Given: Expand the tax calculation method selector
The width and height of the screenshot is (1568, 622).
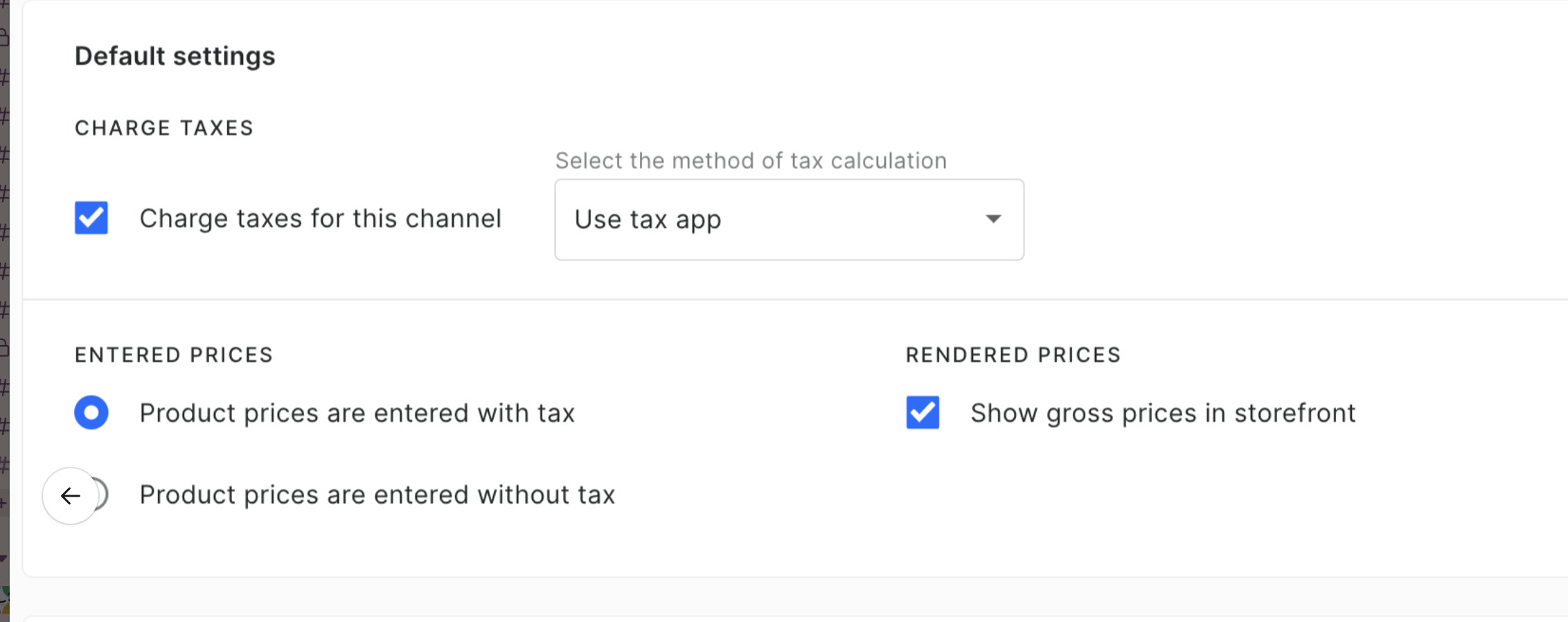Looking at the screenshot, I should [x=788, y=219].
